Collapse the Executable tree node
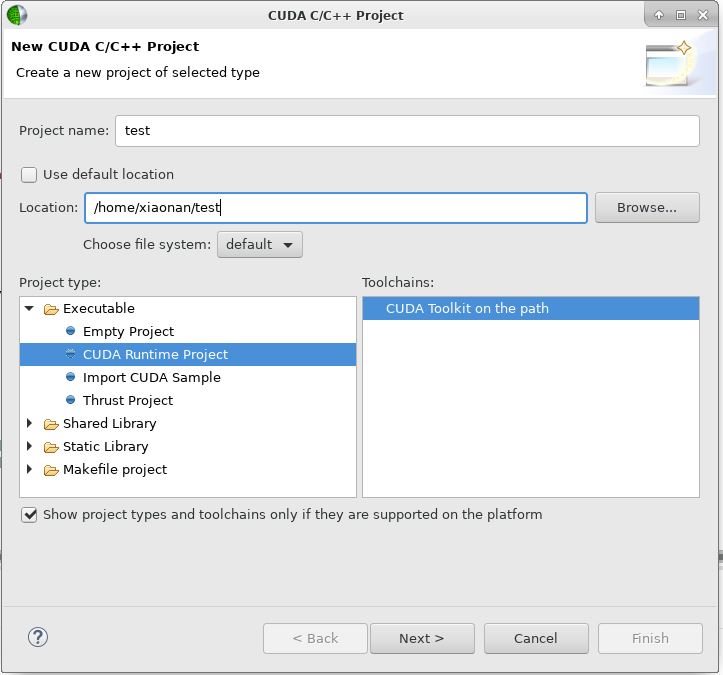 29,308
